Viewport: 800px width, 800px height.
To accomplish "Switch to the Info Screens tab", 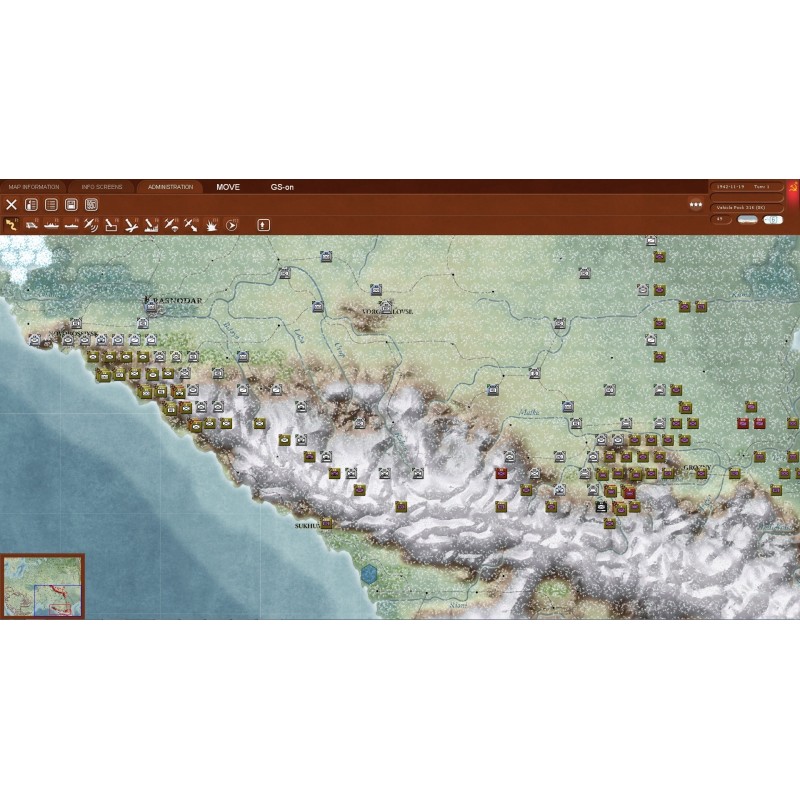I will (101, 187).
